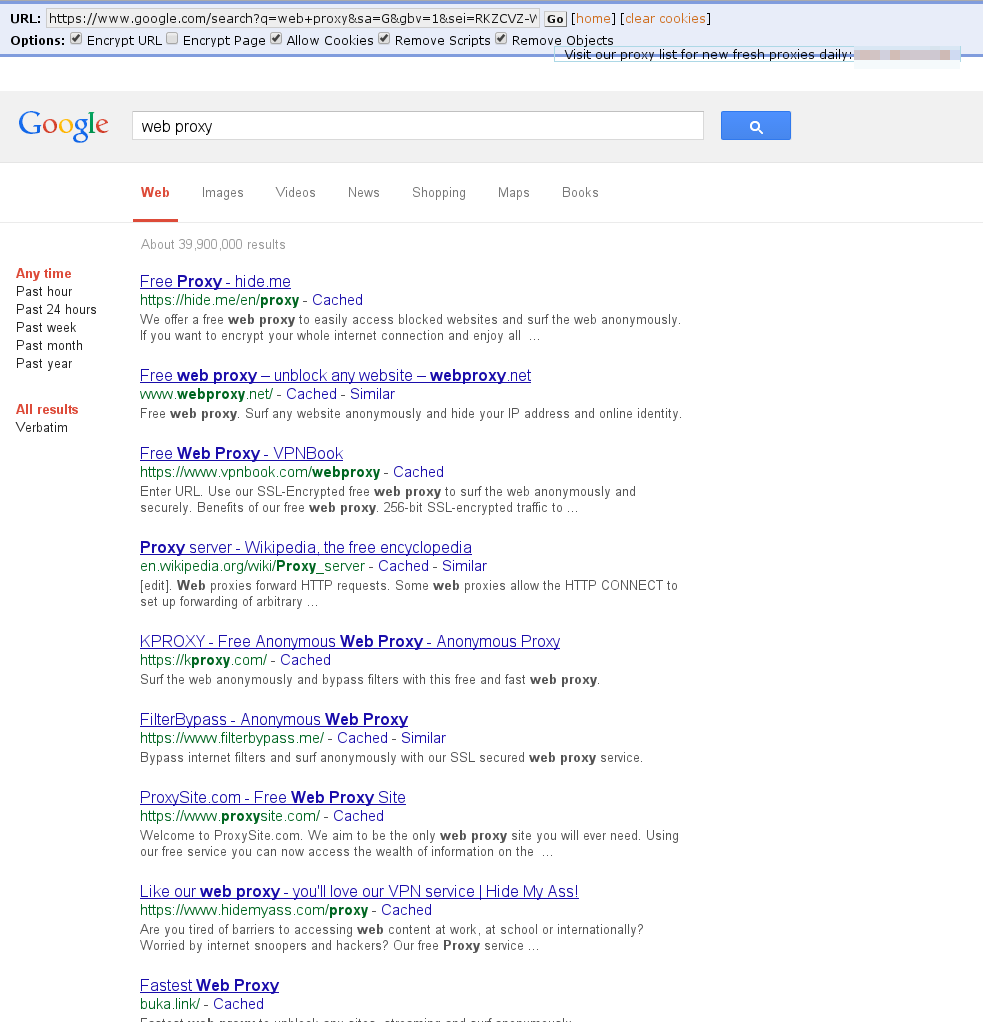Focus the Google search box
Viewport: 983px width, 1022px height.
[x=418, y=126]
